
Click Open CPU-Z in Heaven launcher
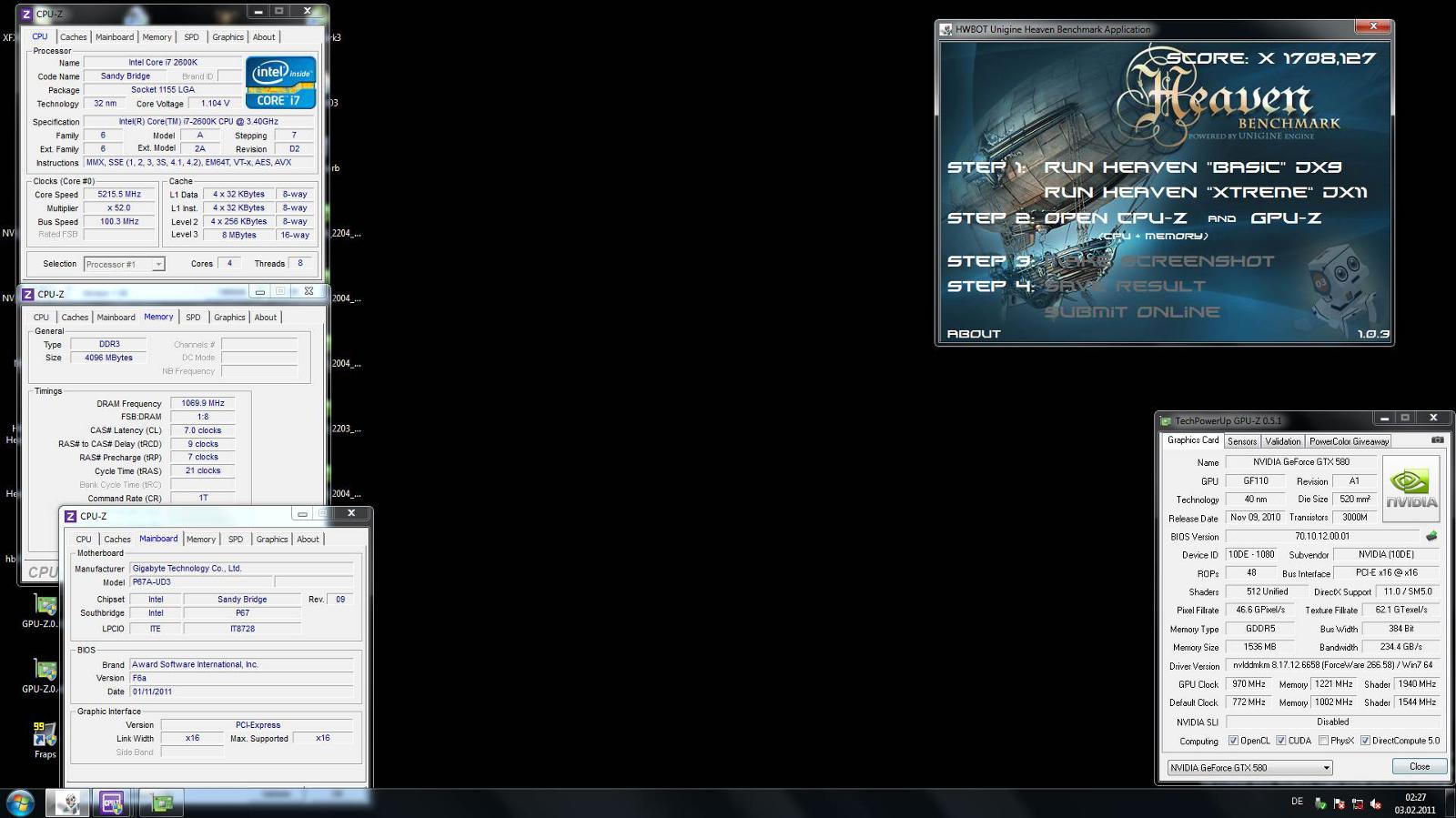pos(1116,218)
